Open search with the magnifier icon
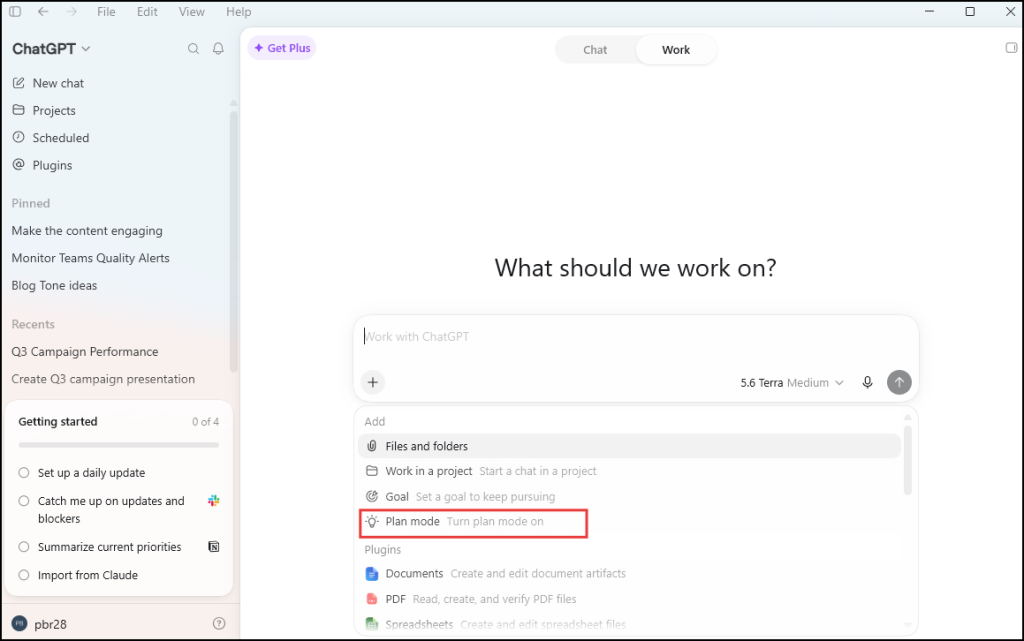 [193, 48]
